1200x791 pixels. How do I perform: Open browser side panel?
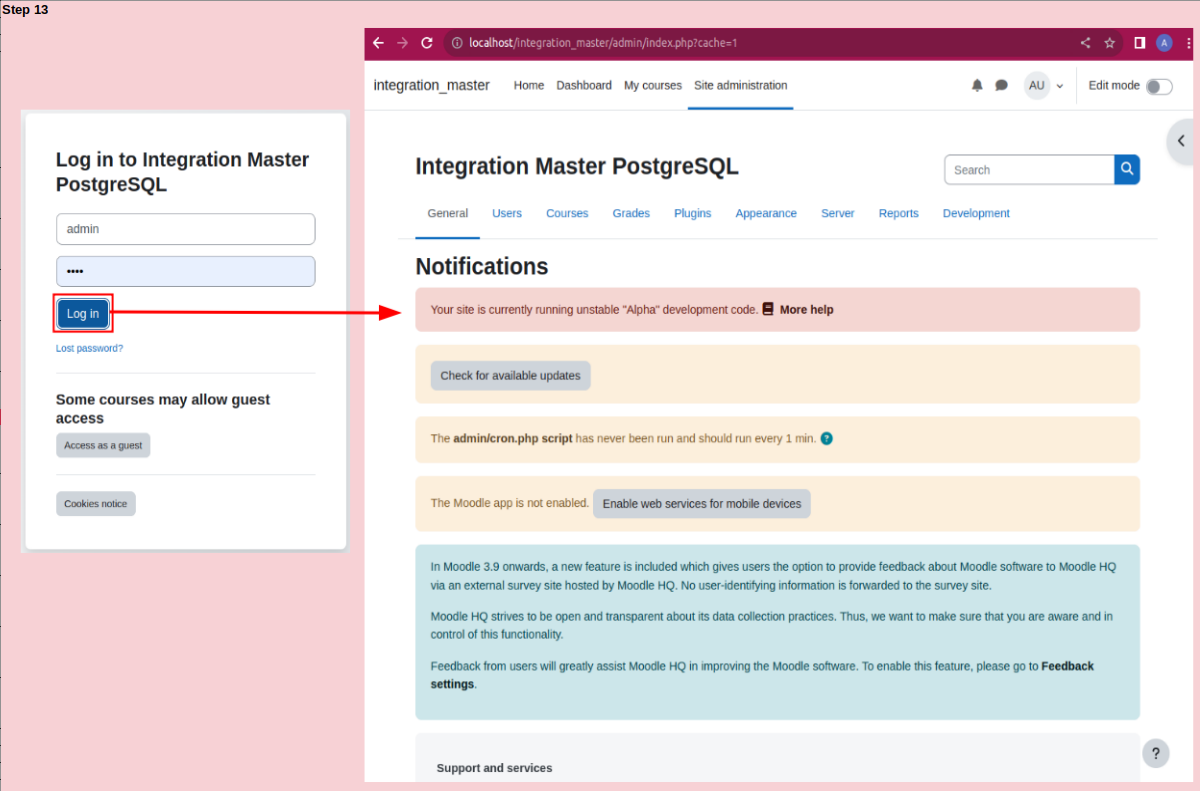[1139, 43]
